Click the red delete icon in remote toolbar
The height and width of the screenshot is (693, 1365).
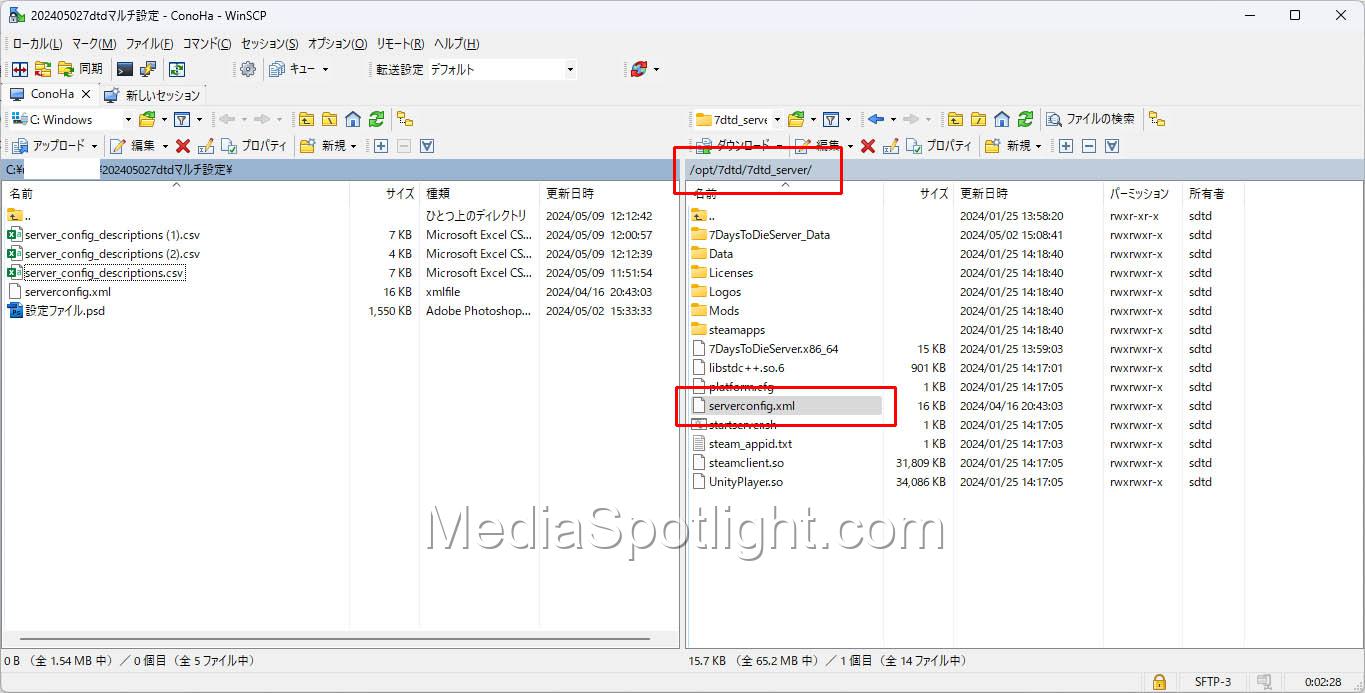click(867, 146)
